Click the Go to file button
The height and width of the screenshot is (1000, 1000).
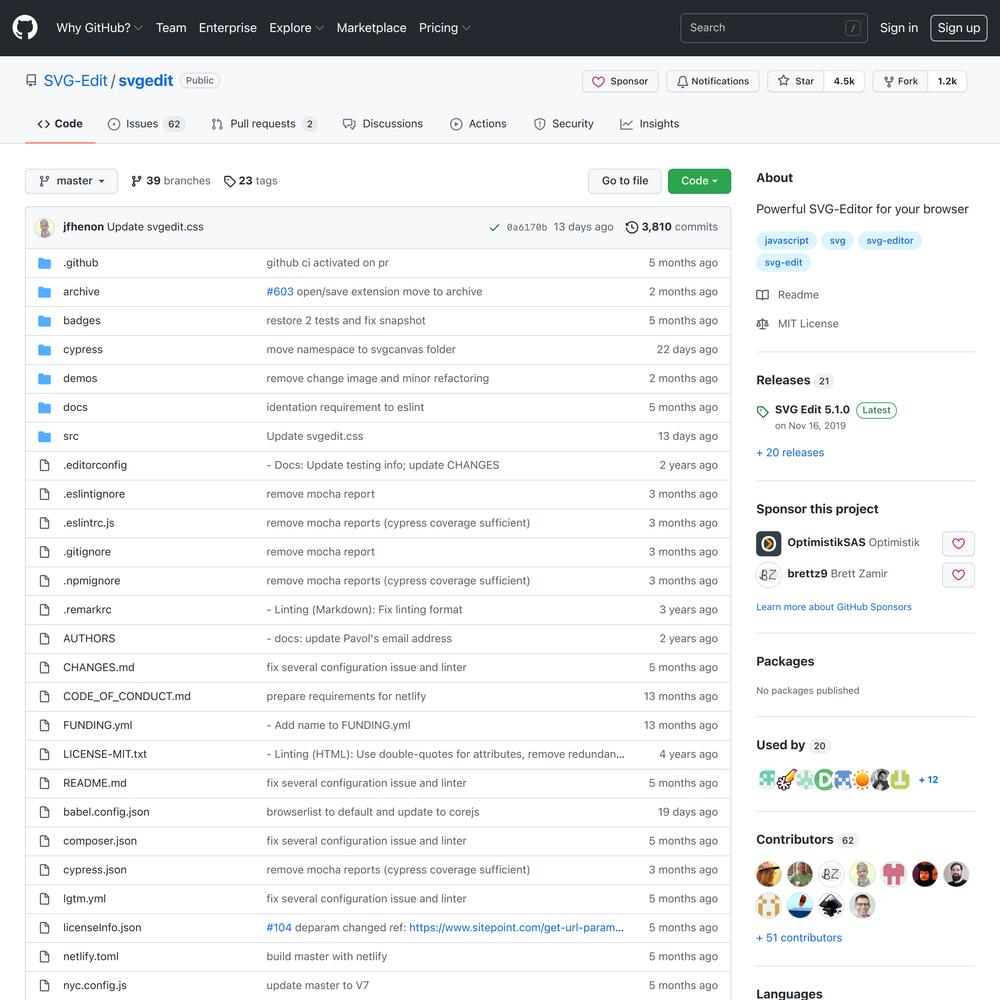(625, 181)
